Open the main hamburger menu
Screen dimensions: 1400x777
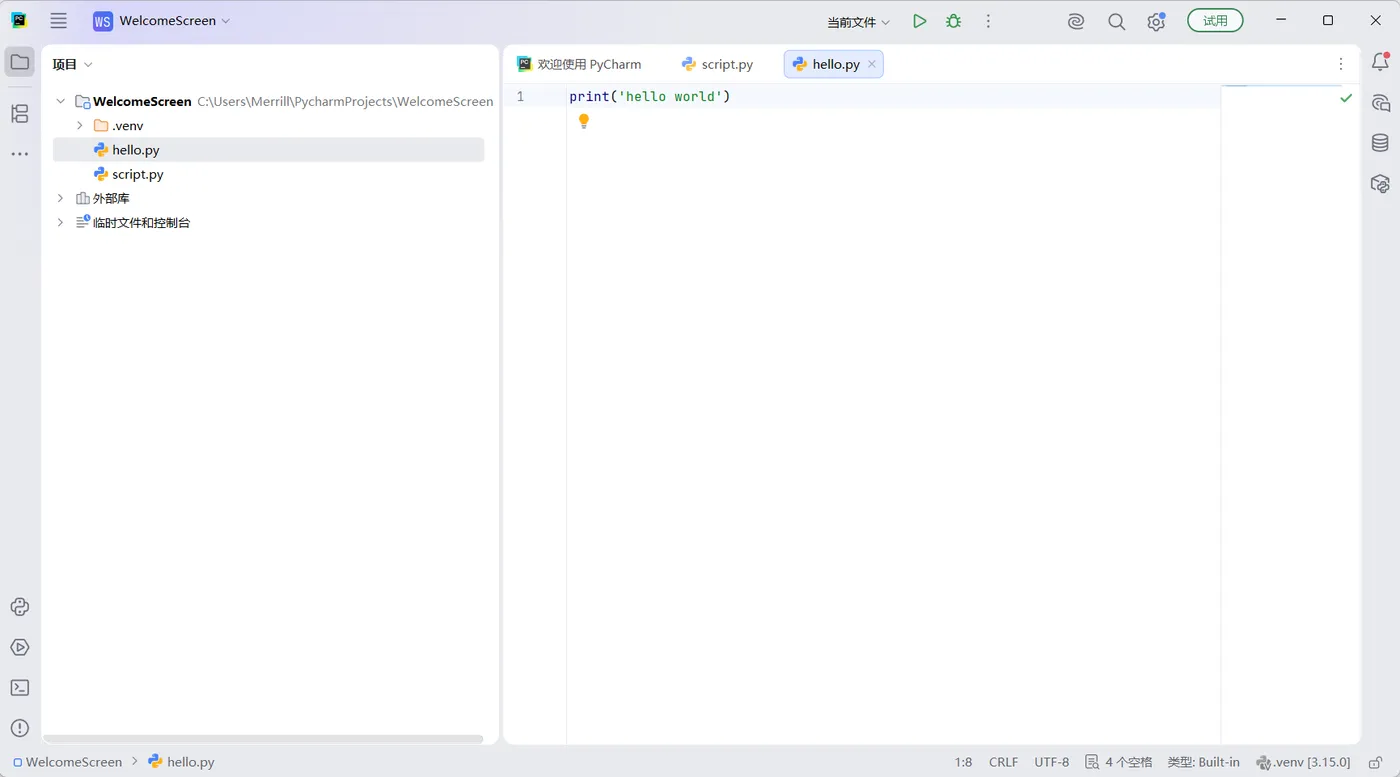click(59, 21)
